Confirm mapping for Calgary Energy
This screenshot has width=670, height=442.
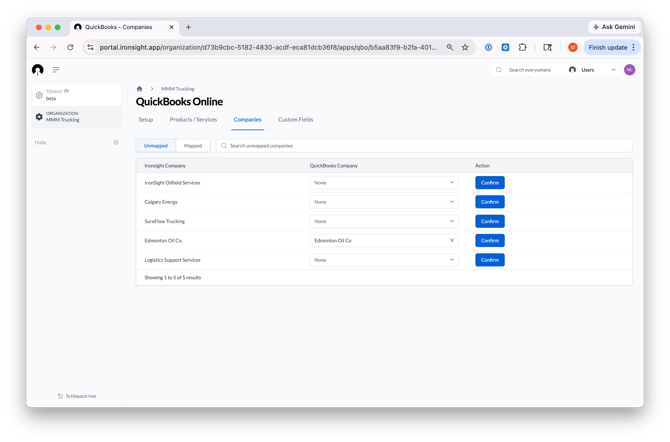point(490,202)
